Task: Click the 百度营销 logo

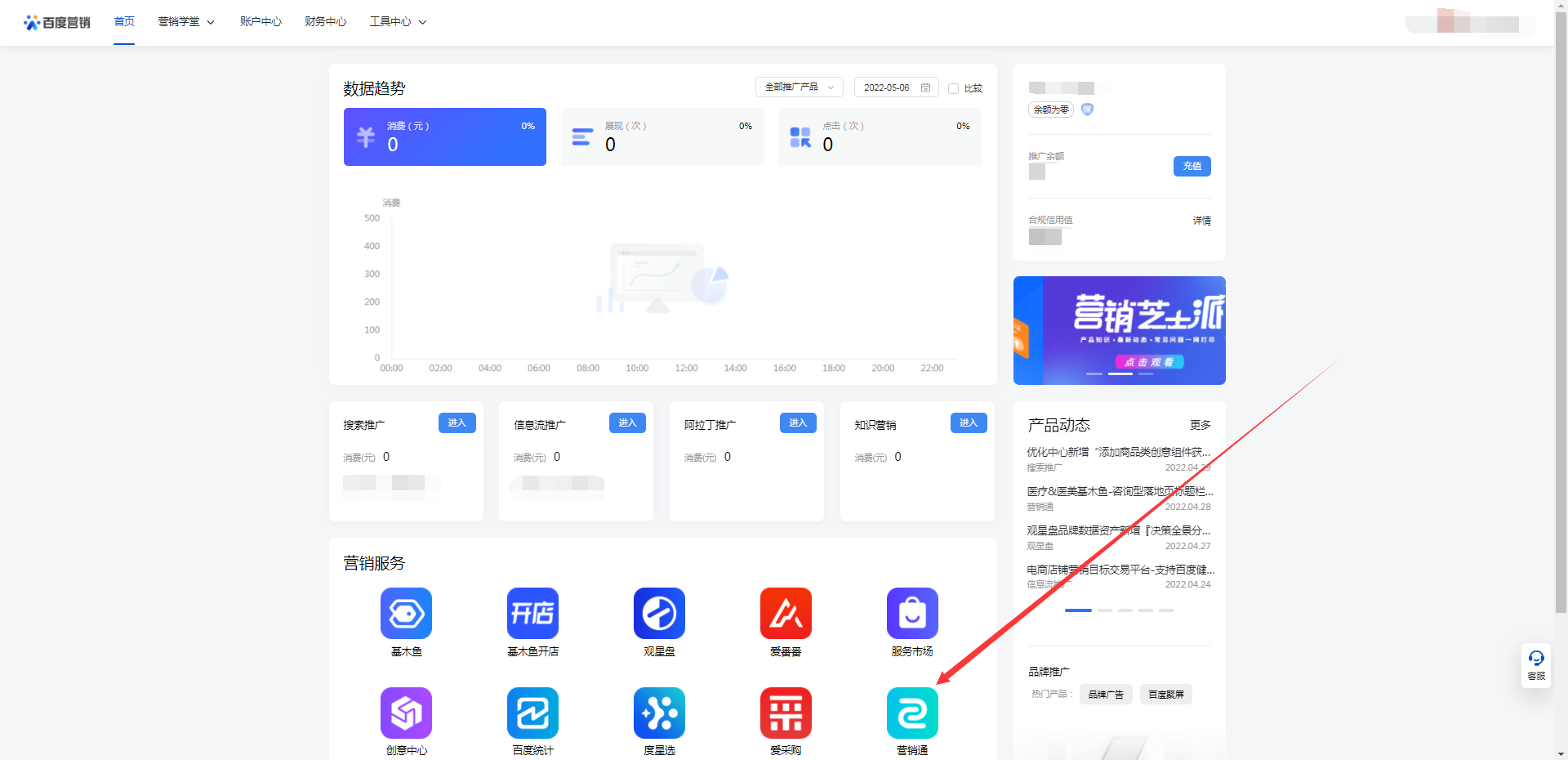Action: click(x=57, y=22)
